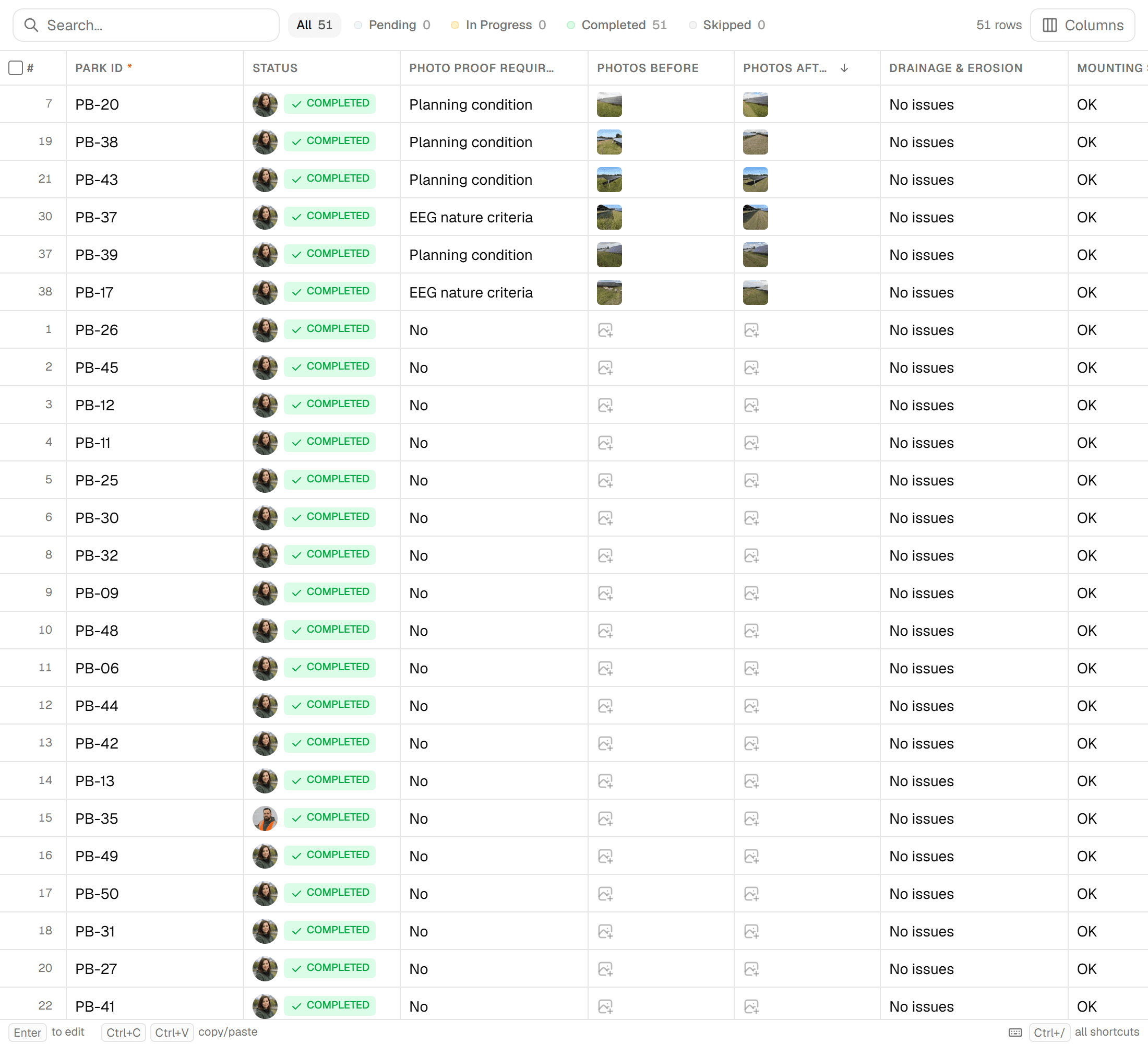Filter by Completed status
This screenshot has width=1148, height=1044.
tap(617, 25)
